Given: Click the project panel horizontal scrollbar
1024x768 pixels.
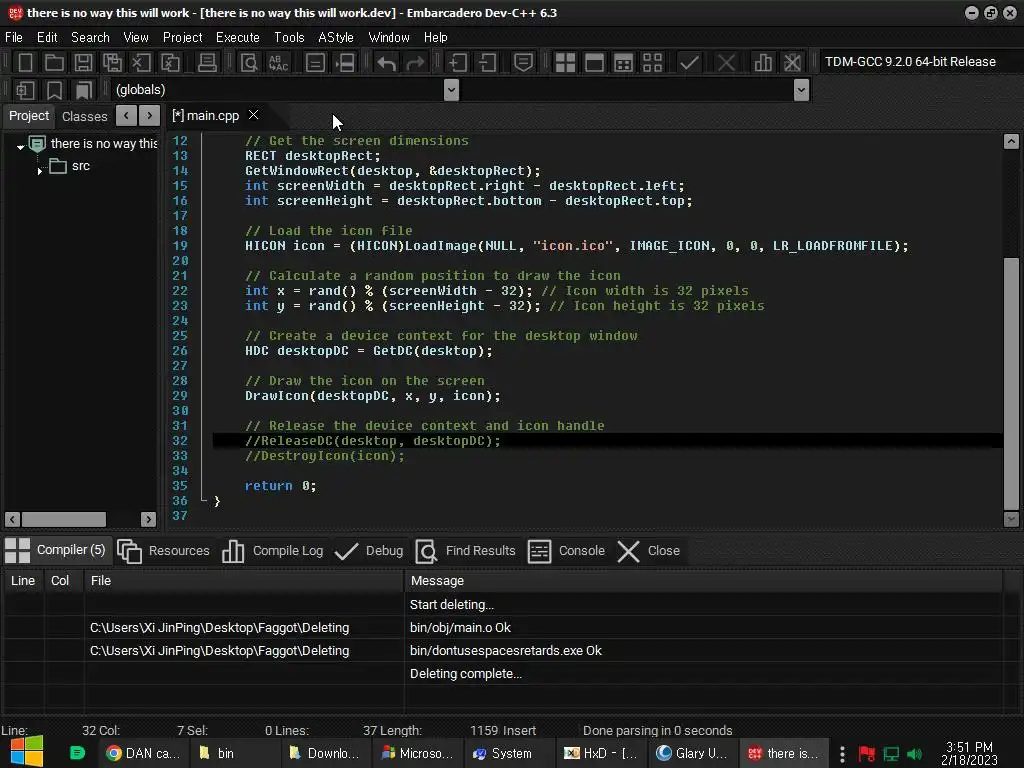Looking at the screenshot, I should (x=64, y=519).
